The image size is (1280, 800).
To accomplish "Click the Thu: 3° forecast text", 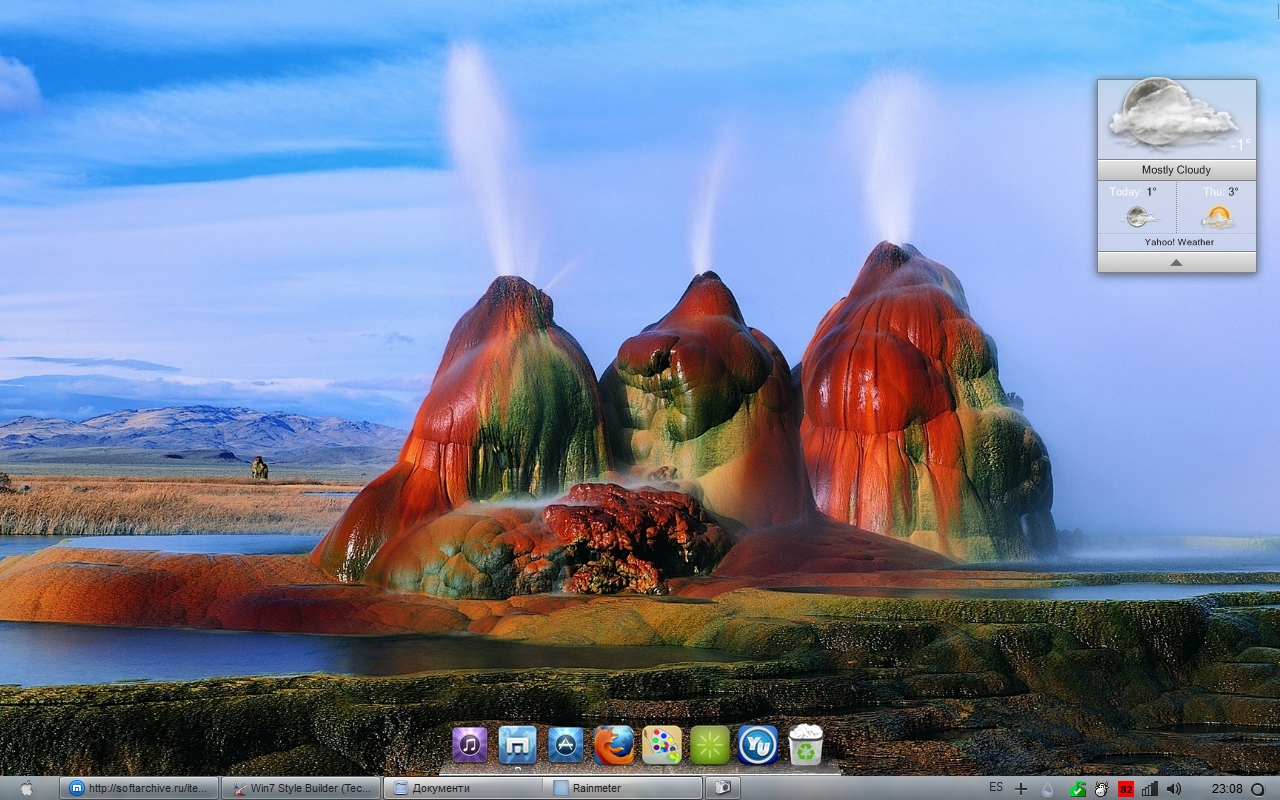I will pos(1221,192).
